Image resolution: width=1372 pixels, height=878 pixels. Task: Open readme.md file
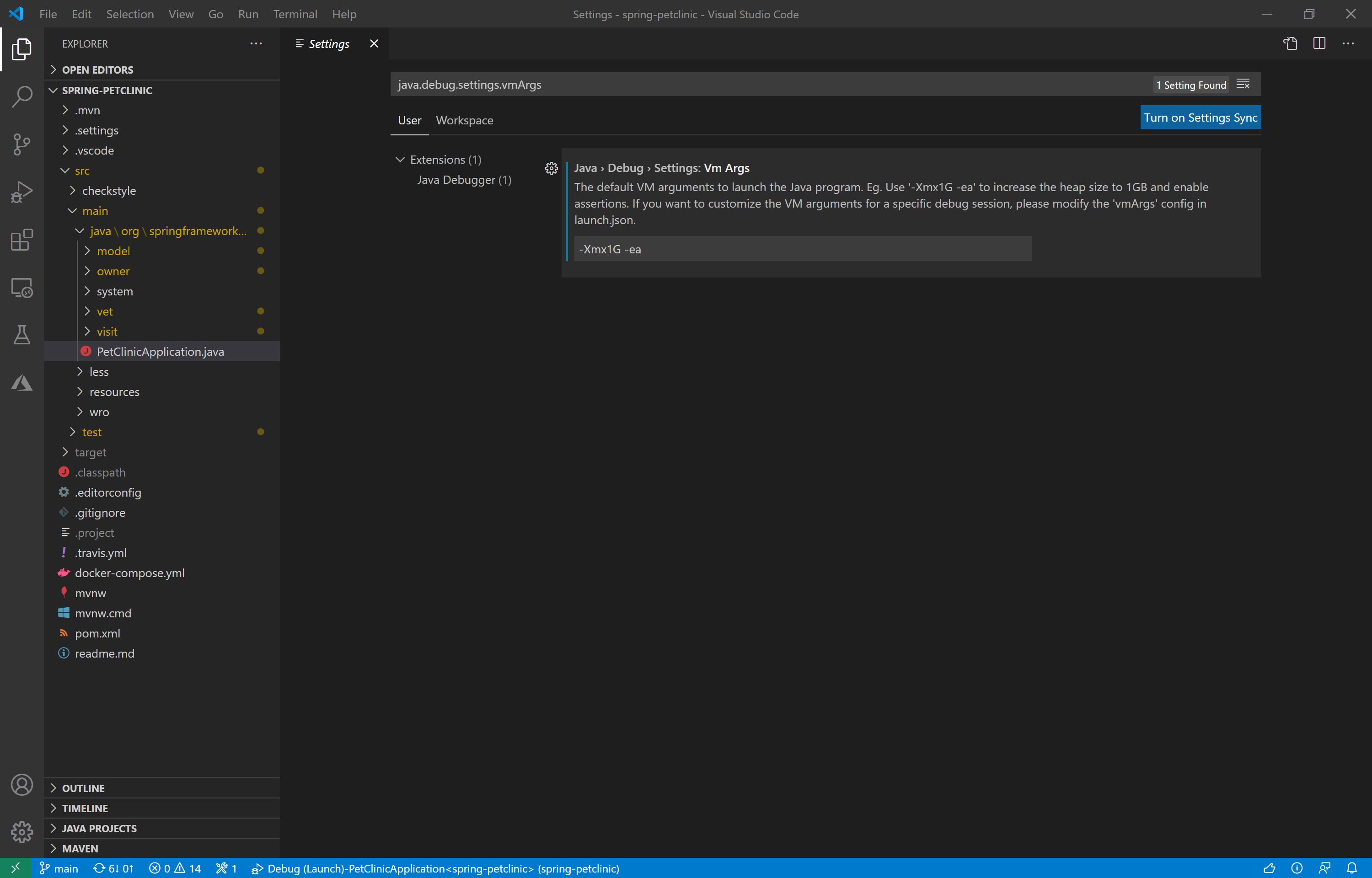click(162, 653)
